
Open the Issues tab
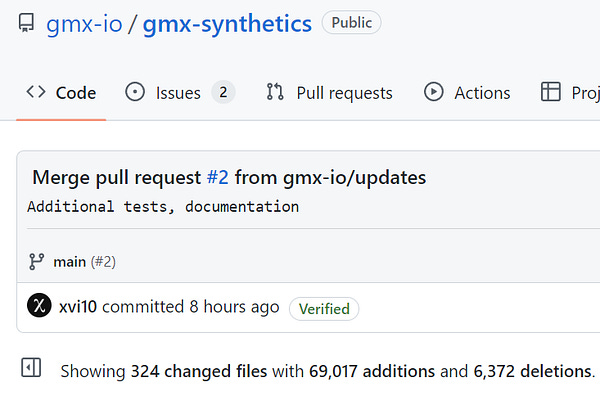pos(180,93)
